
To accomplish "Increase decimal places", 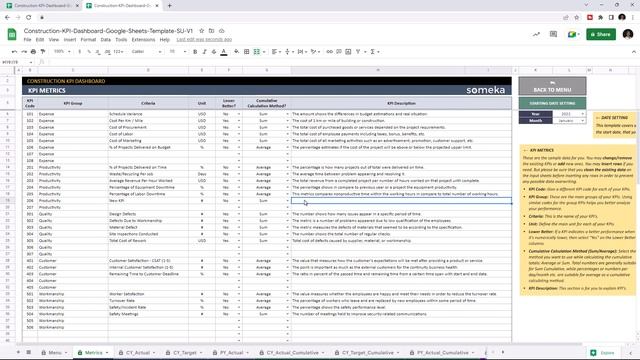I will 107,52.
